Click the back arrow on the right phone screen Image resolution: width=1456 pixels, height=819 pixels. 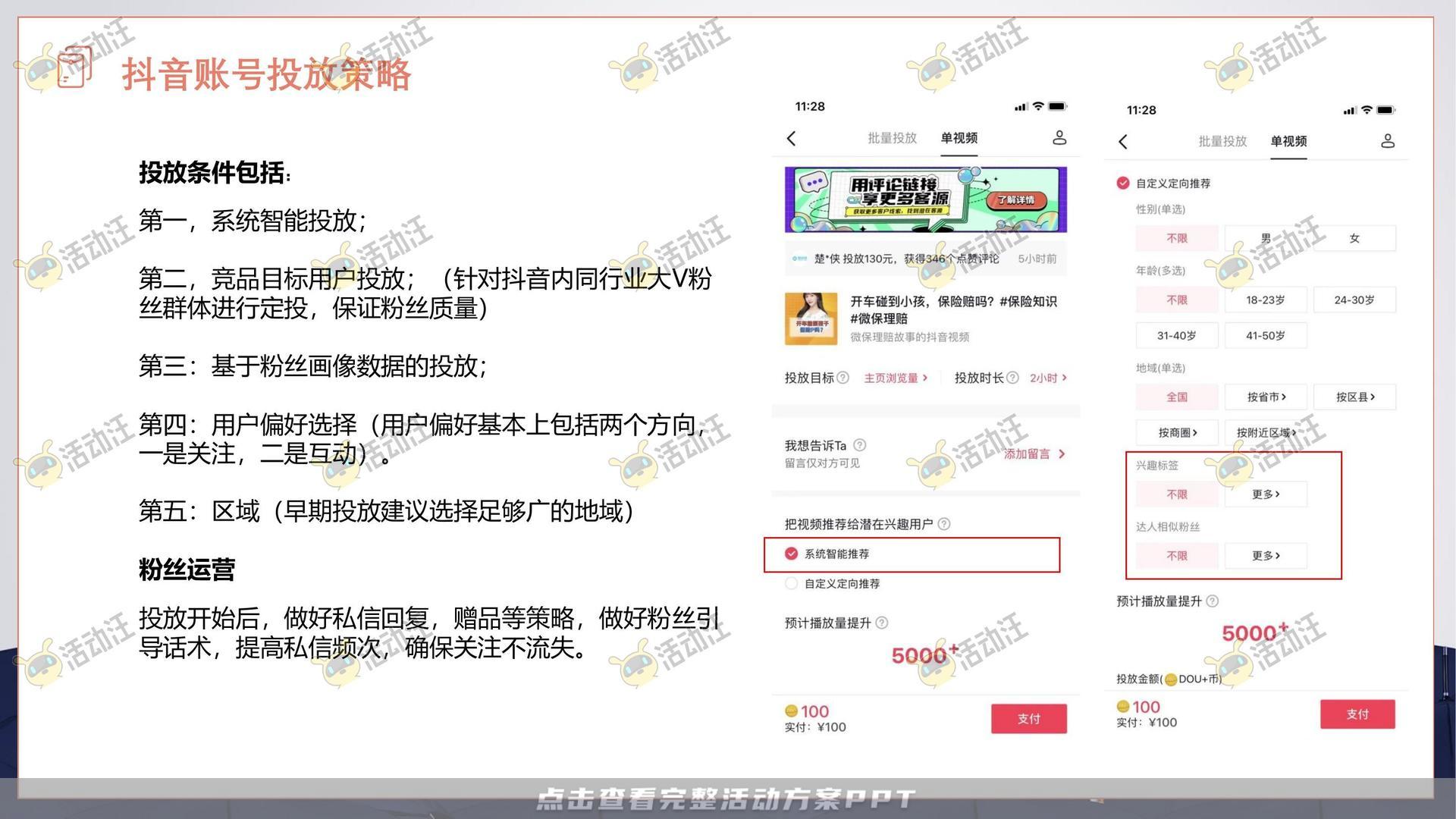(x=1122, y=142)
